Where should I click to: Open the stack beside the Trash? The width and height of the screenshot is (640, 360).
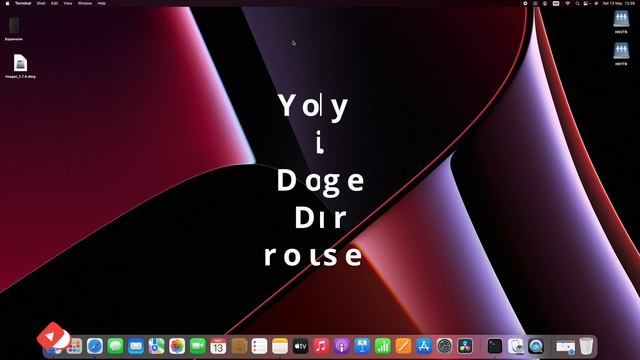[x=565, y=347]
